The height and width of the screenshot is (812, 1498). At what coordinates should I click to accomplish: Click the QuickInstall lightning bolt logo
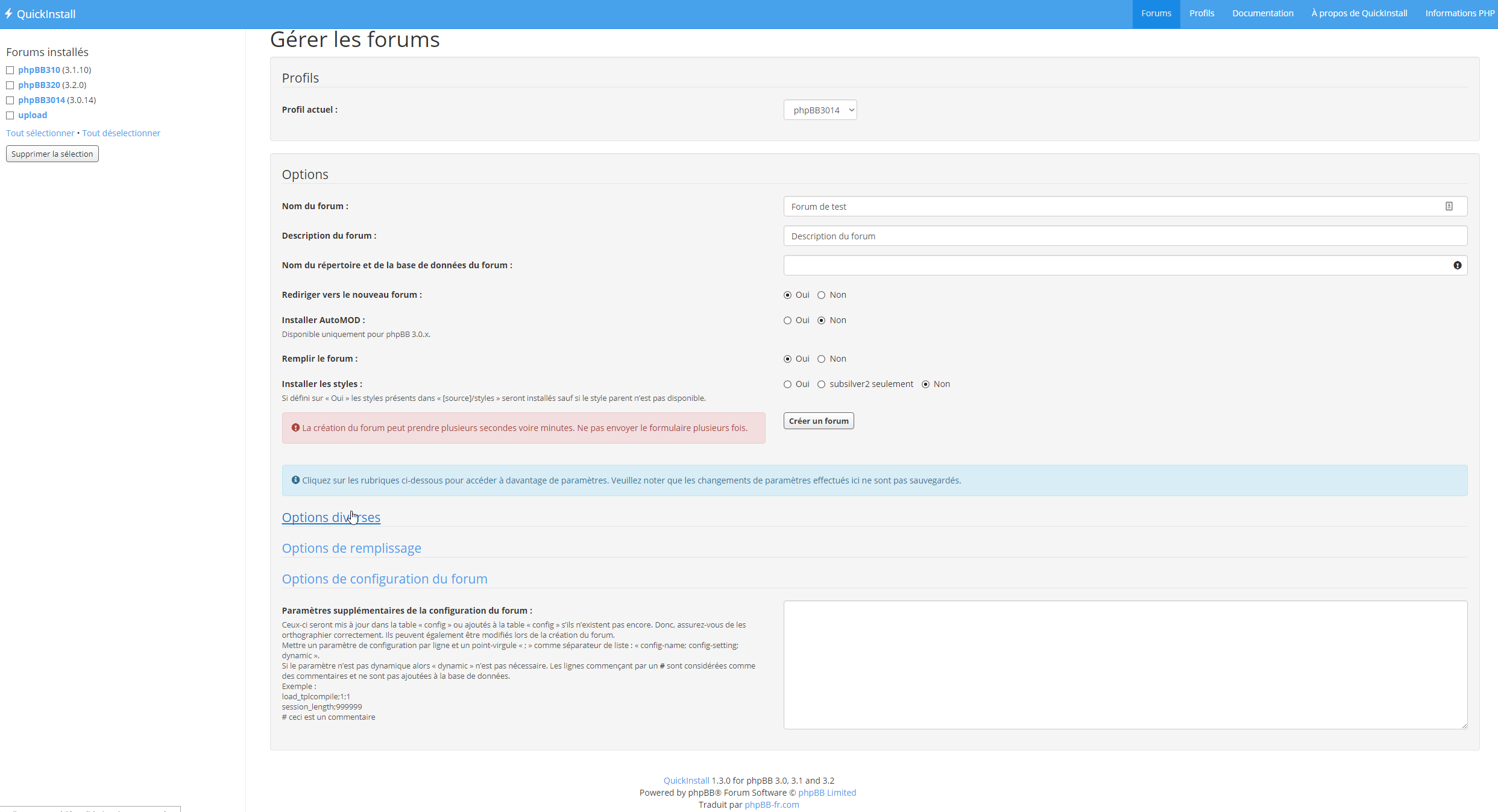[9, 13]
